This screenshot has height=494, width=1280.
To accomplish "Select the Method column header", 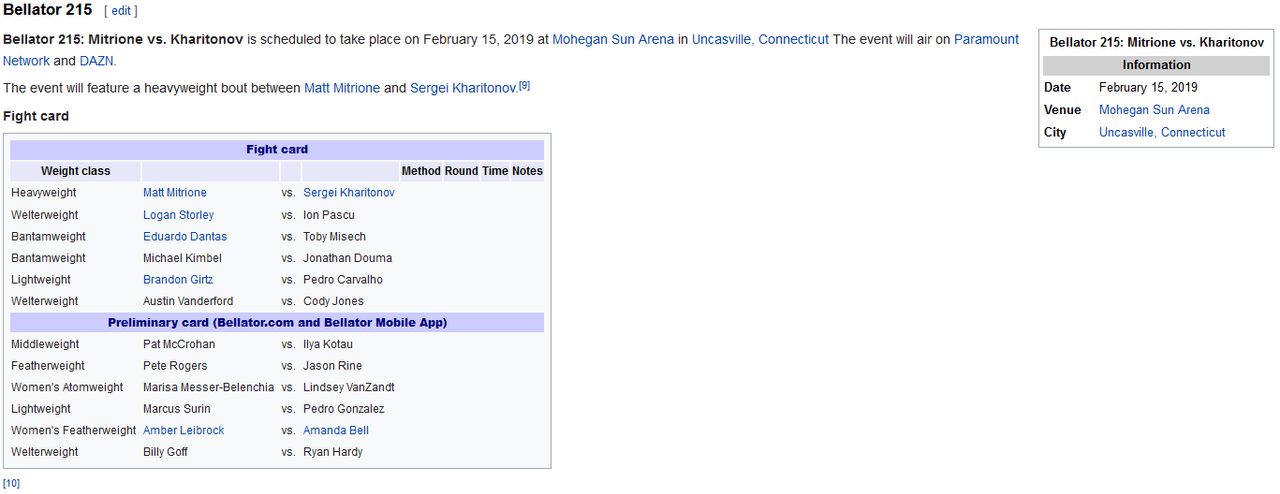I will (421, 171).
